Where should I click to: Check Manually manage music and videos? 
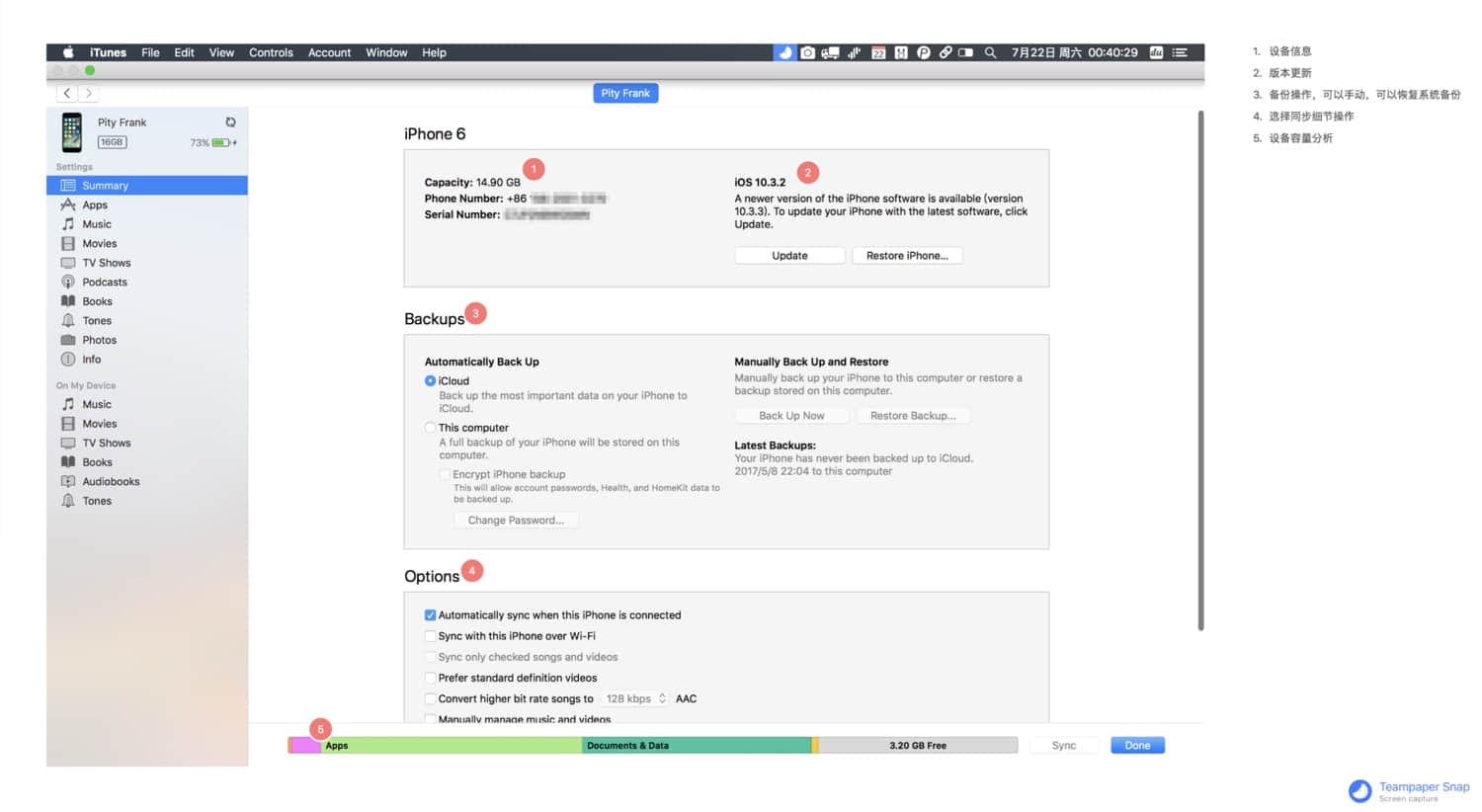[430, 718]
